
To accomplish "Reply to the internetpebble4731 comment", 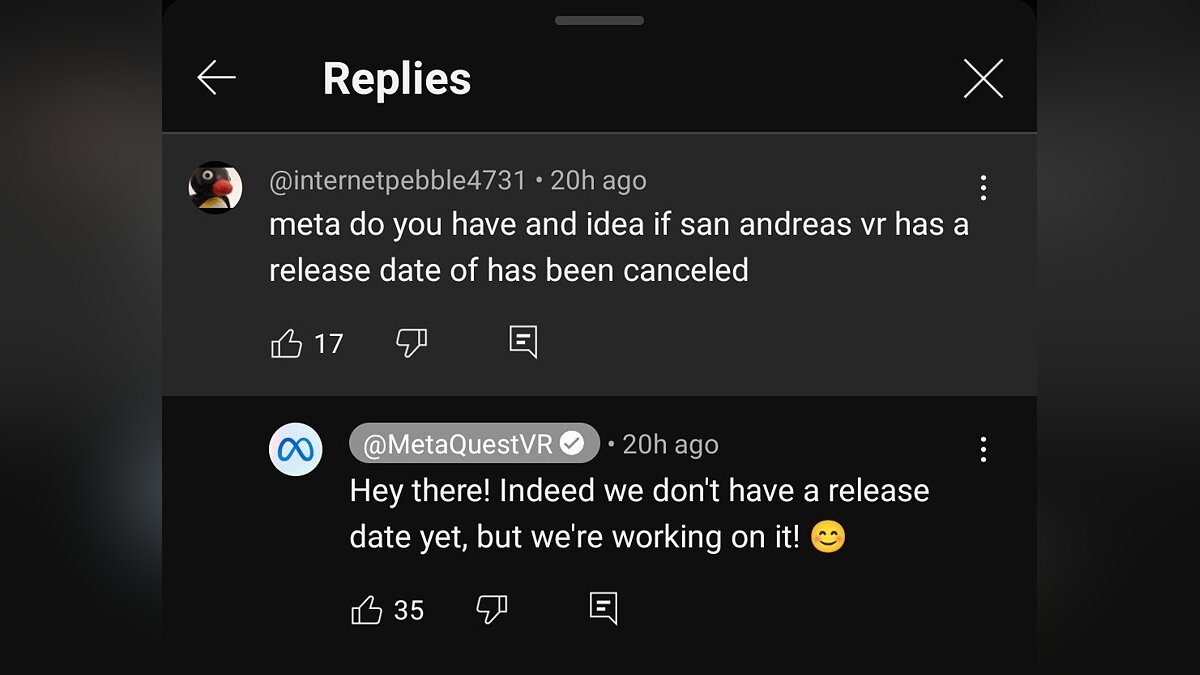I will click(523, 342).
